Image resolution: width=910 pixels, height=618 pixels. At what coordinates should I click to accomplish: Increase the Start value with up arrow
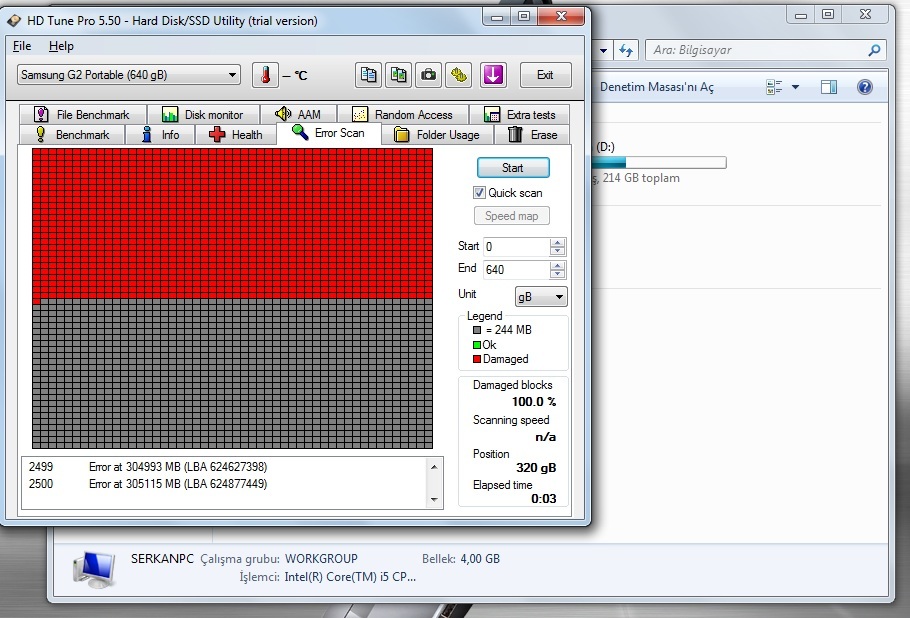pos(557,243)
